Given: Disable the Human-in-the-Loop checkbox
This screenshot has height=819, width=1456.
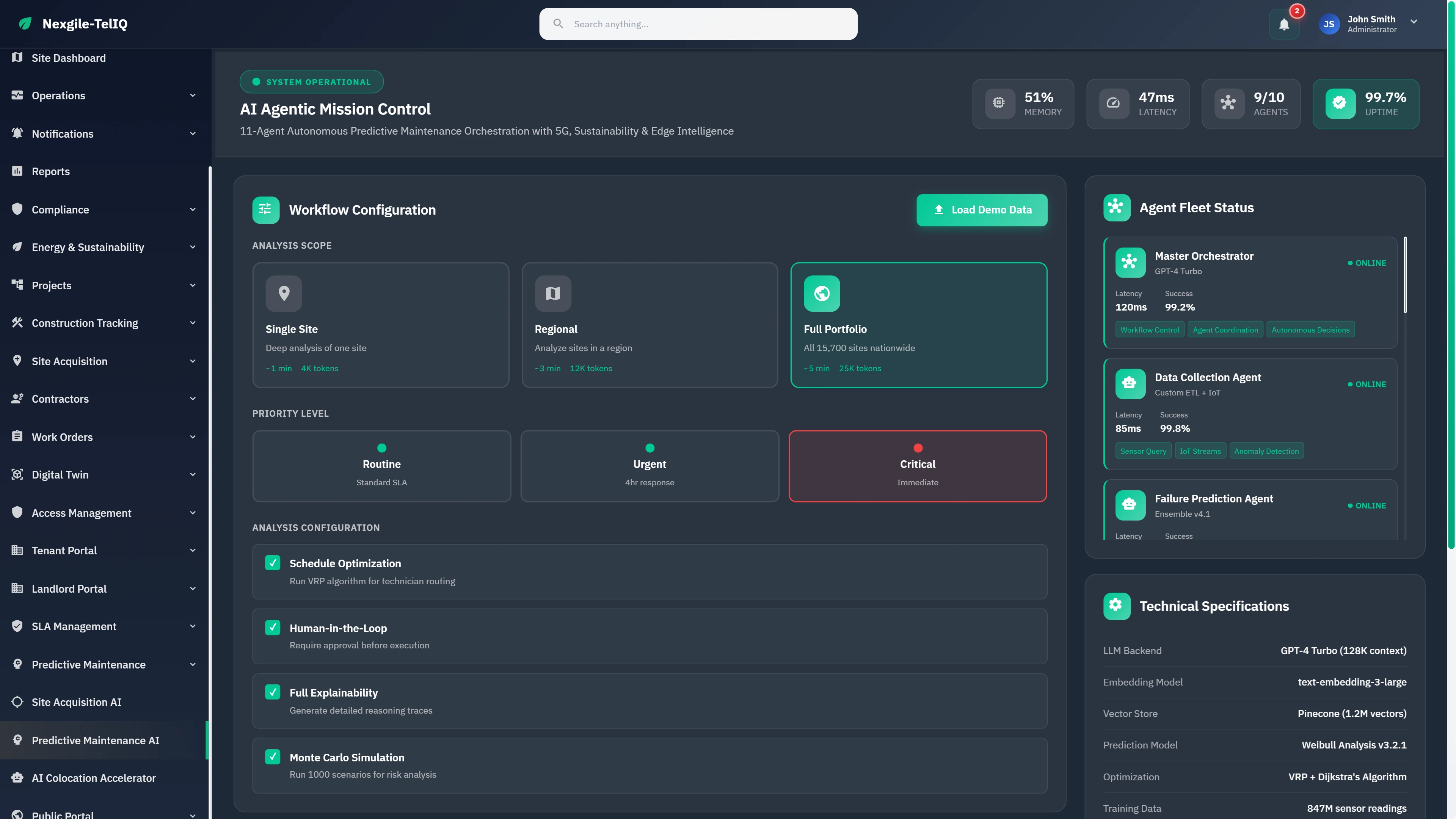Looking at the screenshot, I should click(x=273, y=628).
